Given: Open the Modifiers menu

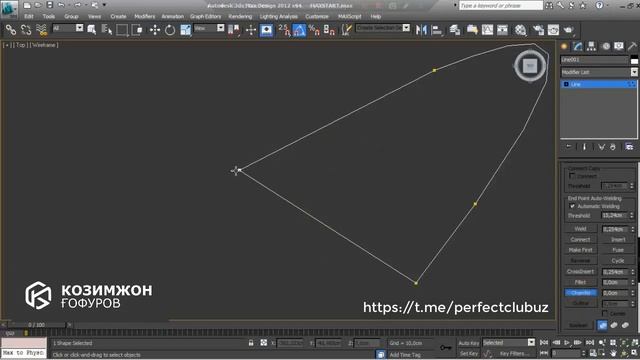Looking at the screenshot, I should coord(144,16).
